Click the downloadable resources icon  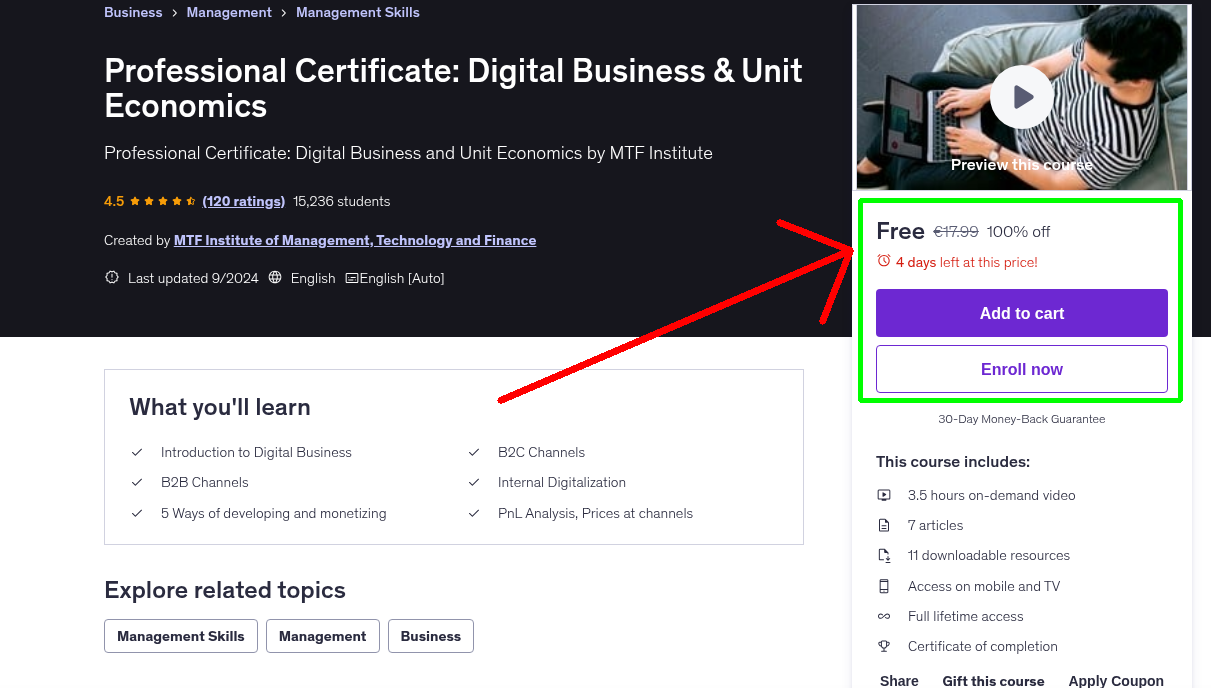[x=884, y=555]
